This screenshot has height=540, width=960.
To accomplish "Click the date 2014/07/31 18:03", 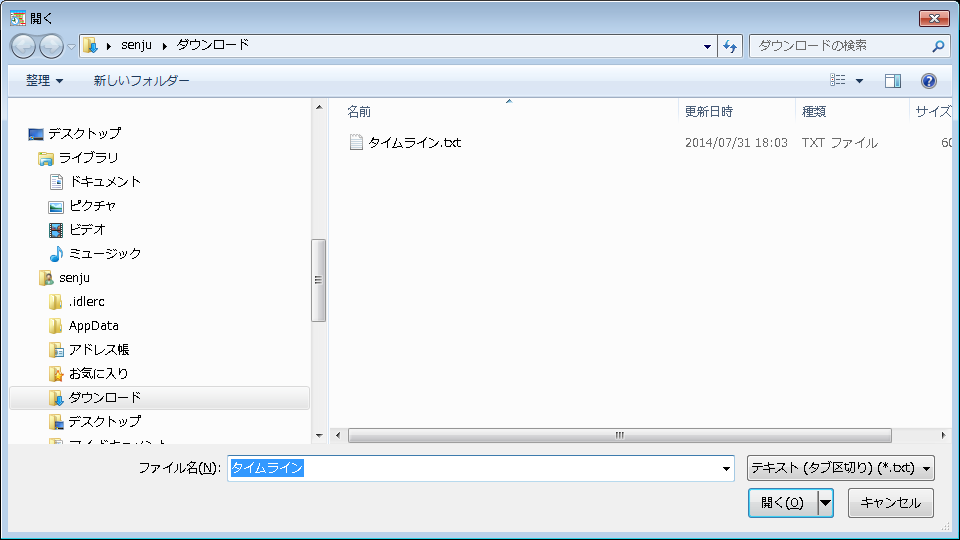I will (x=736, y=143).
